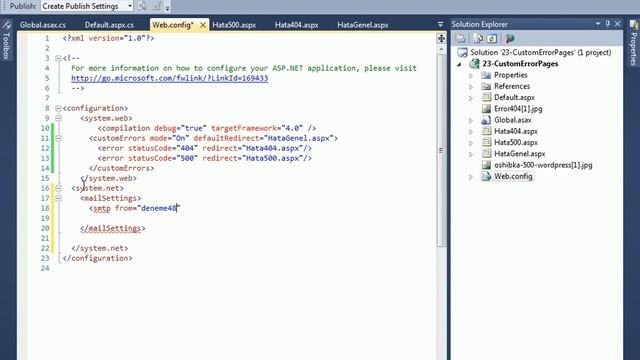Viewport: 640px width, 360px height.
Task: Close the Solution Explorer panel
Action: pyautogui.click(x=618, y=24)
